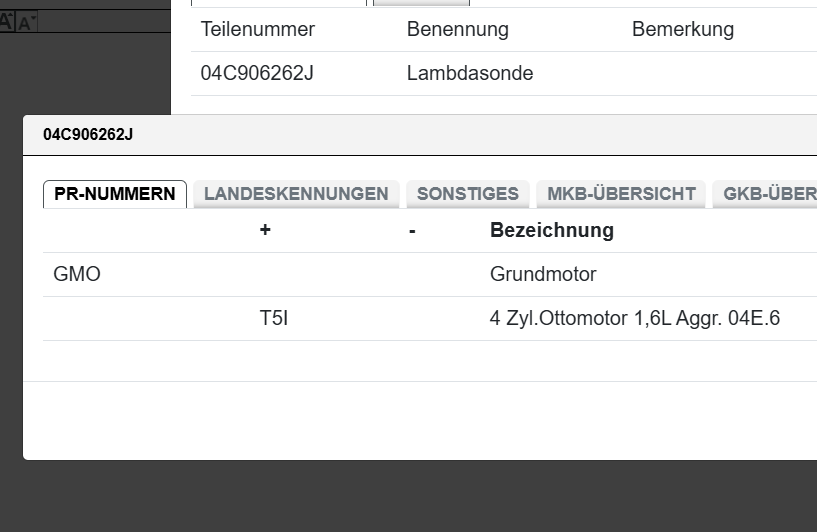The height and width of the screenshot is (532, 817).
Task: Select the SONSTIGES tab
Action: coord(467,194)
